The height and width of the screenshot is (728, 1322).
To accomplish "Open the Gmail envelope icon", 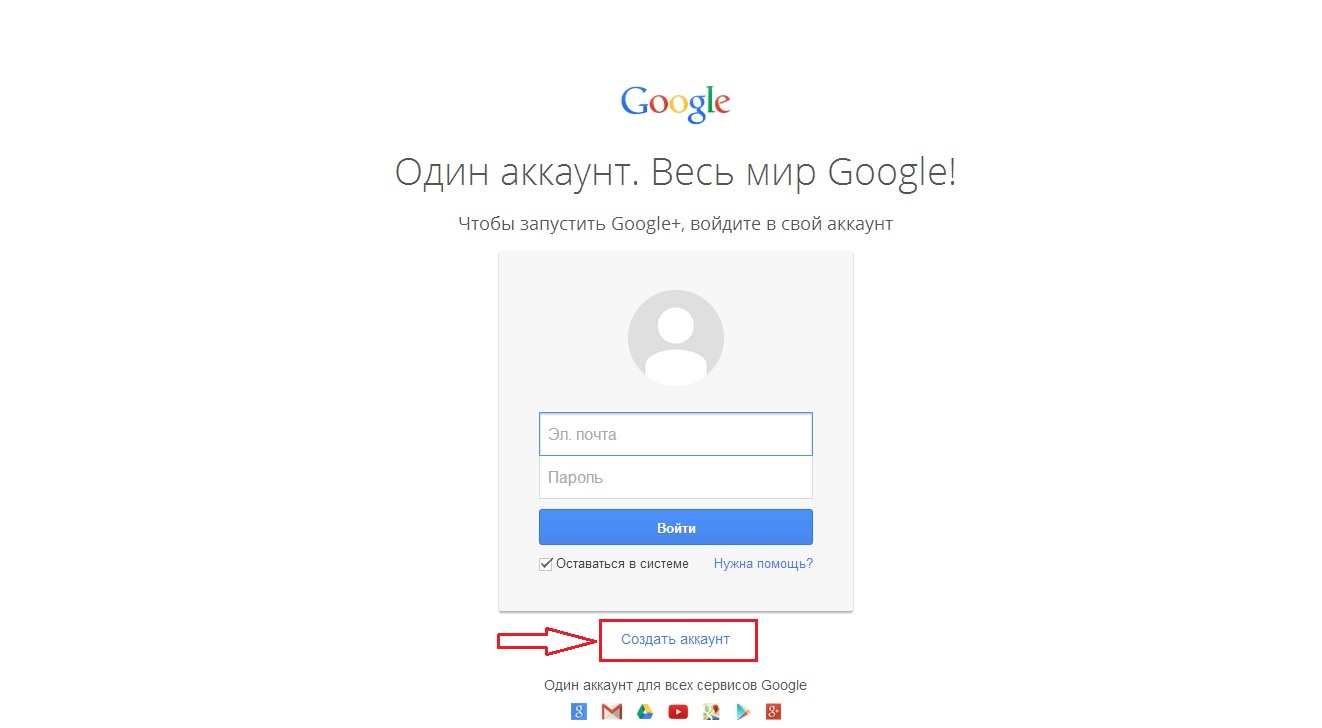I will click(x=612, y=712).
